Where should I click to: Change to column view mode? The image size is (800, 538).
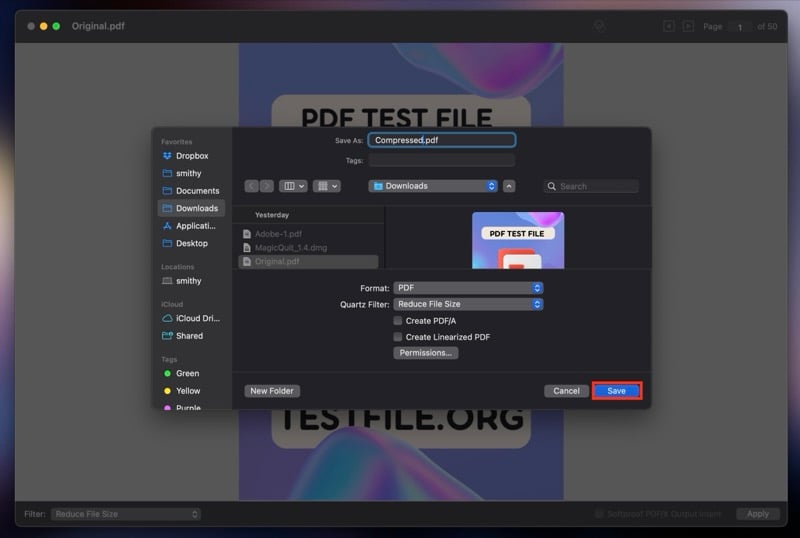pos(293,186)
